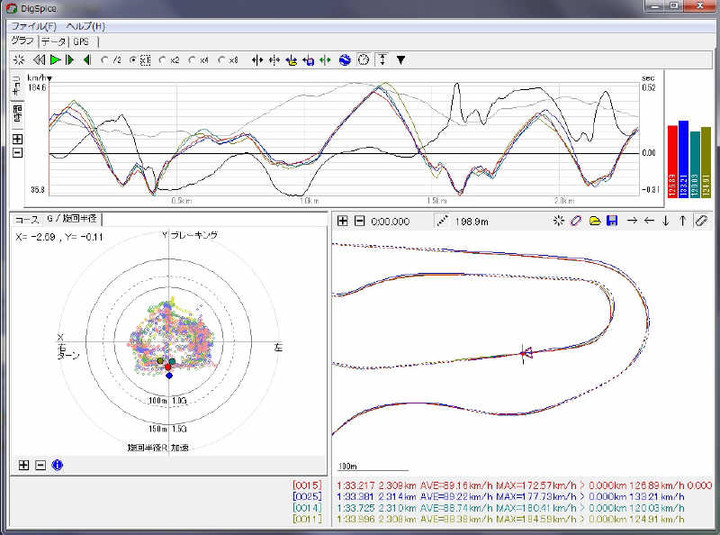Image resolution: width=720 pixels, height=535 pixels.
Task: Zoom in graph with the plus button
Action: [x=17, y=139]
